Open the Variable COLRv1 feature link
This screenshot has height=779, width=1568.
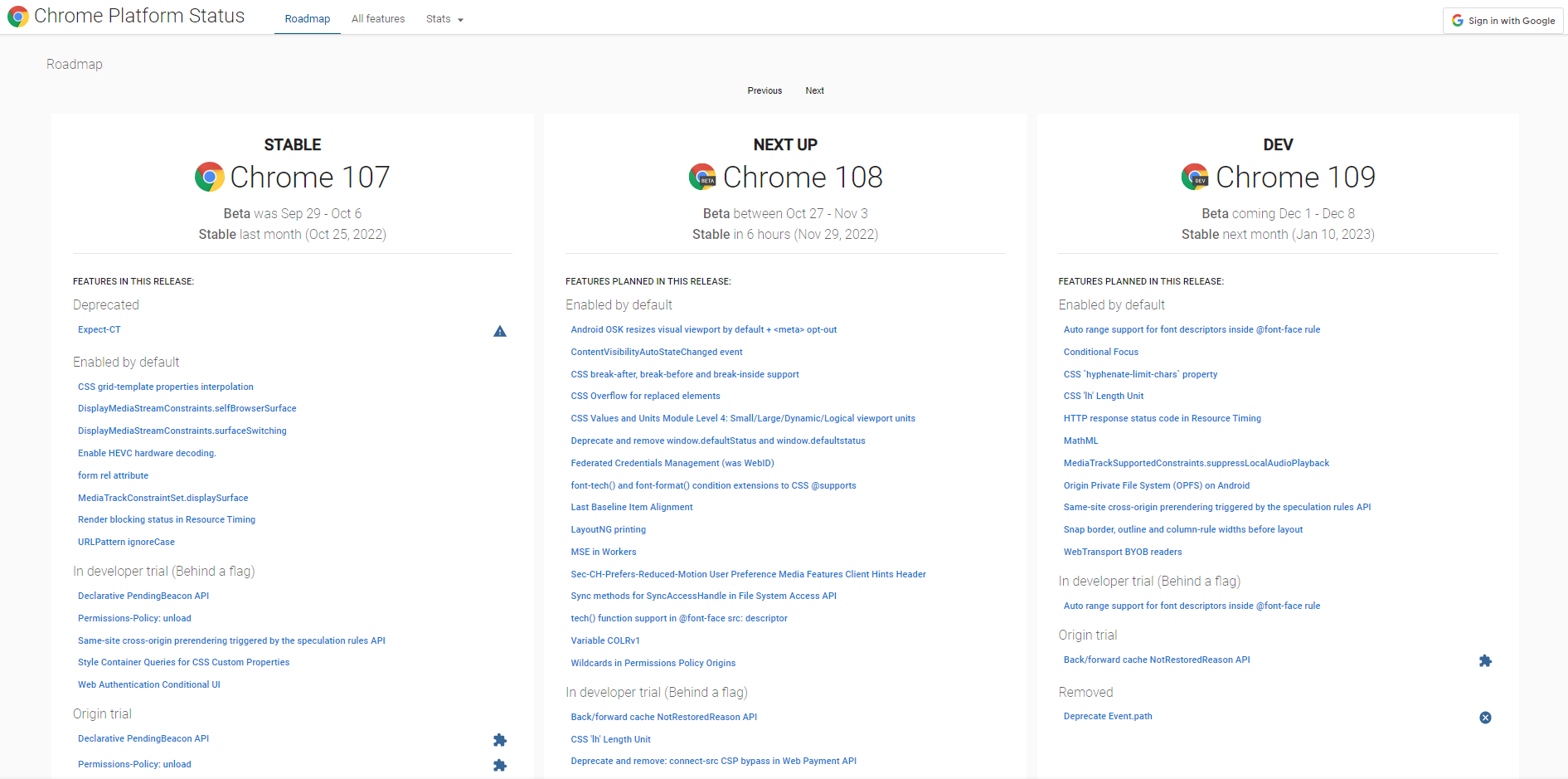click(x=605, y=640)
